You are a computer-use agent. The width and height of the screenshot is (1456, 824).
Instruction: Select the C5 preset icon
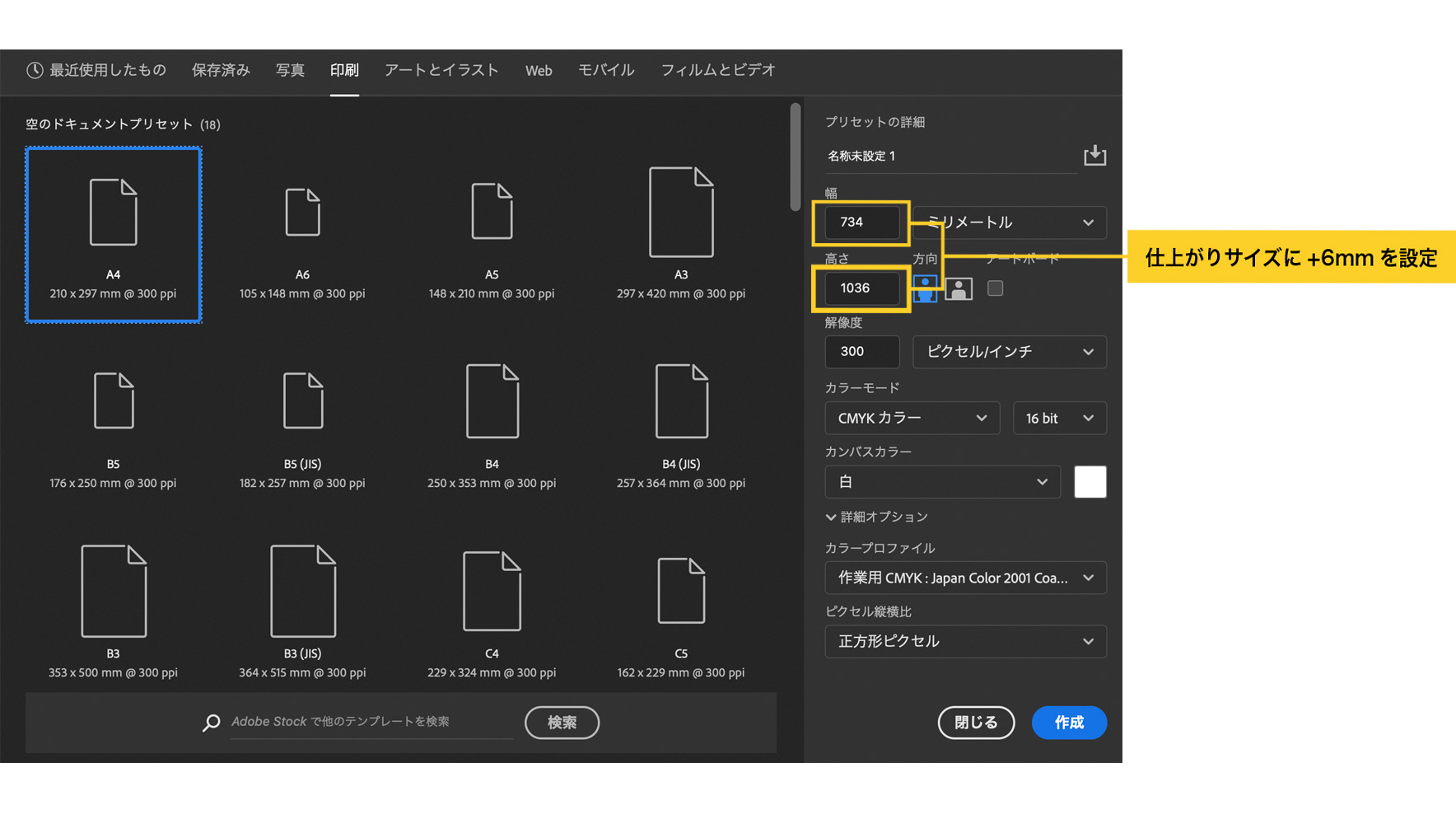pyautogui.click(x=681, y=591)
